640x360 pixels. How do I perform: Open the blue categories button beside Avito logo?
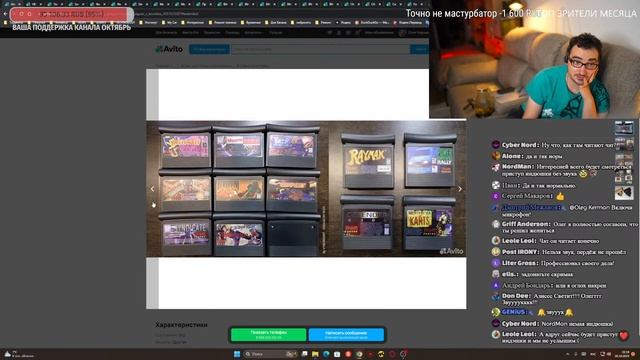[209, 49]
